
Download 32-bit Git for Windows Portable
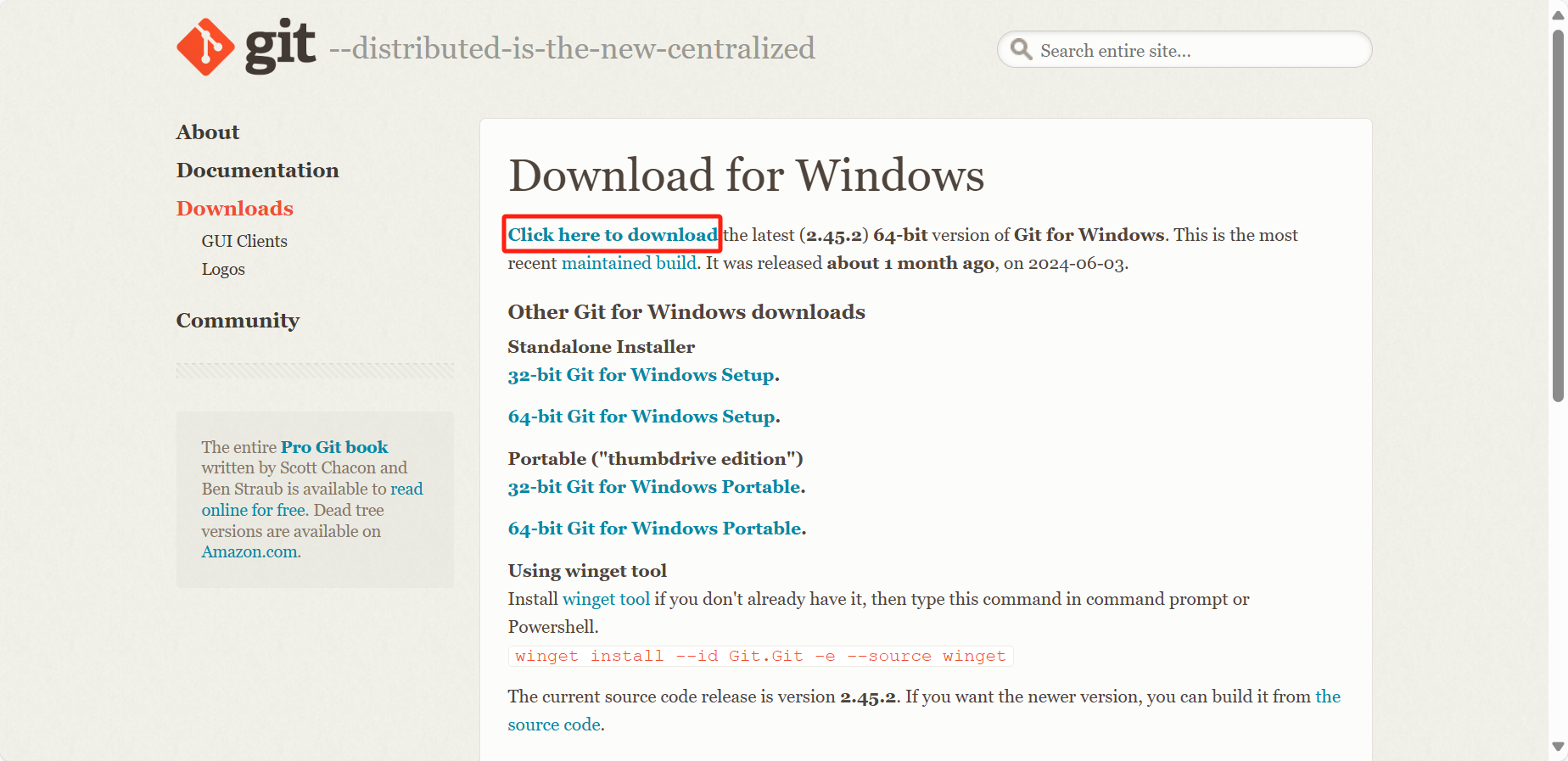[654, 487]
